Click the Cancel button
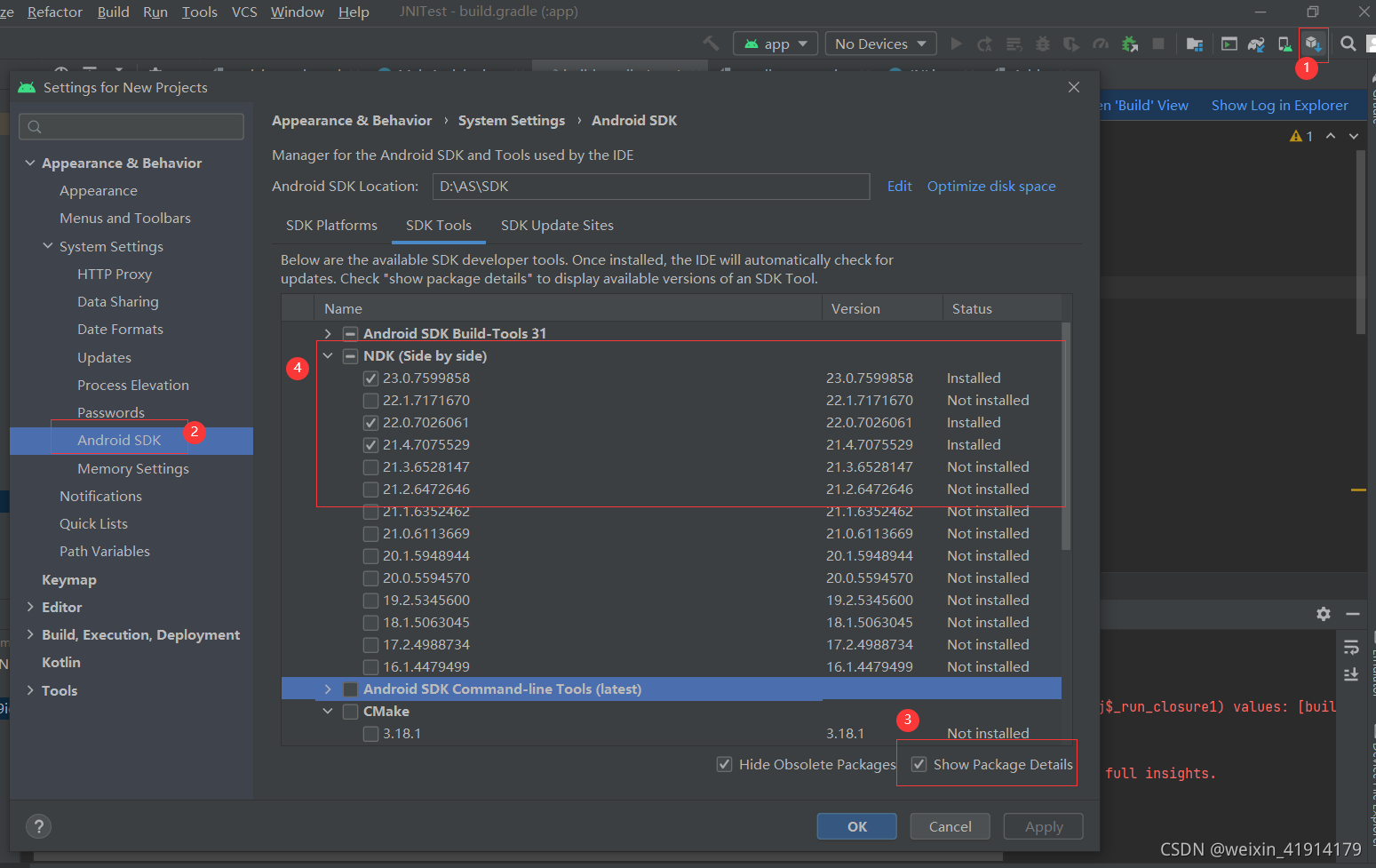1376x868 pixels. [x=950, y=826]
